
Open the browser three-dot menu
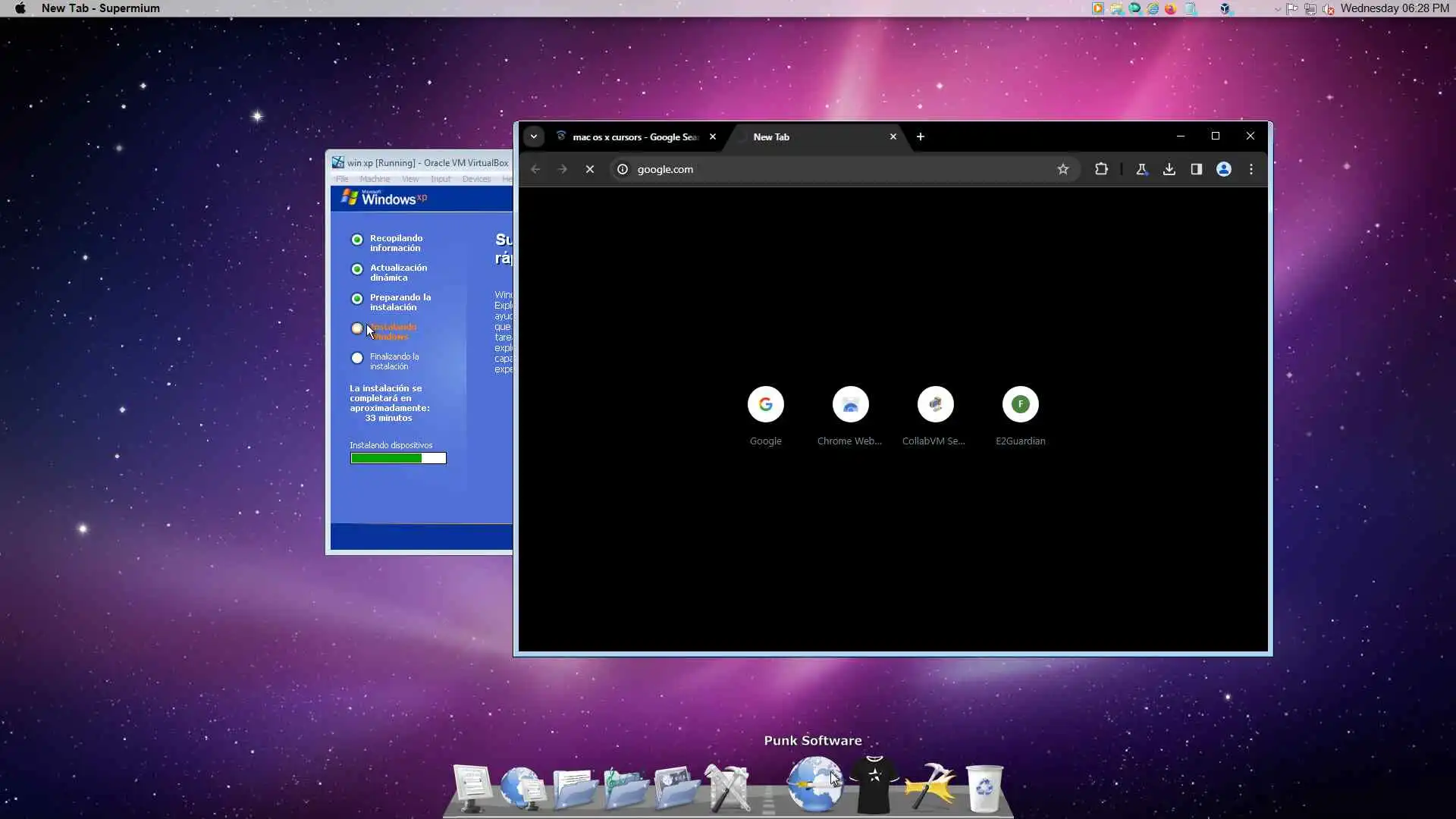1251,169
